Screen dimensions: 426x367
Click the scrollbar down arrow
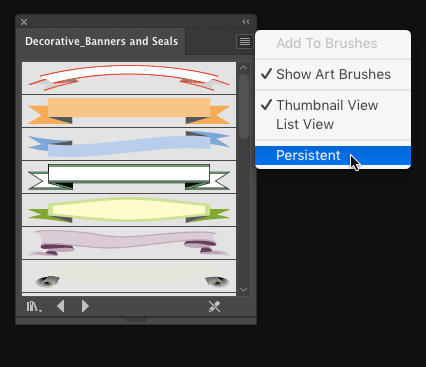(x=244, y=290)
